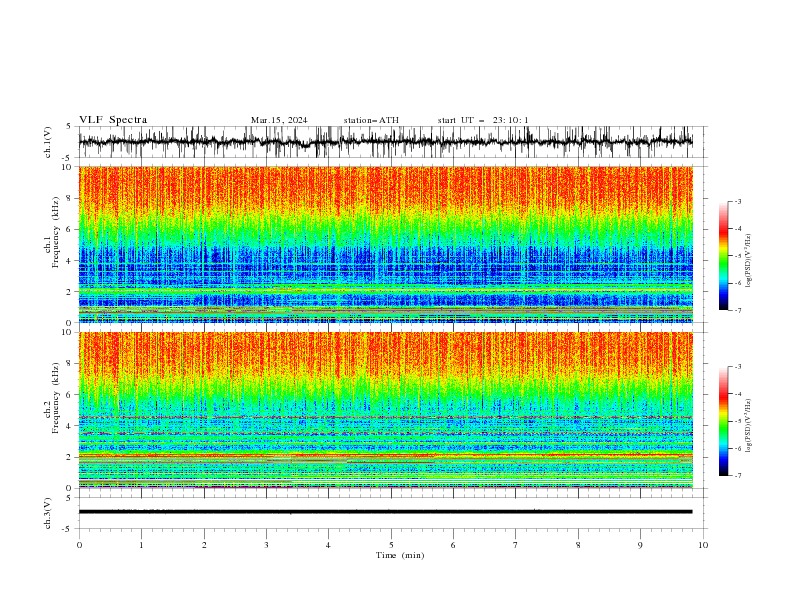Click the "-7" tick on ch.1 colorbar
Viewport: 792px width, 612px height.
pyautogui.click(x=737, y=310)
